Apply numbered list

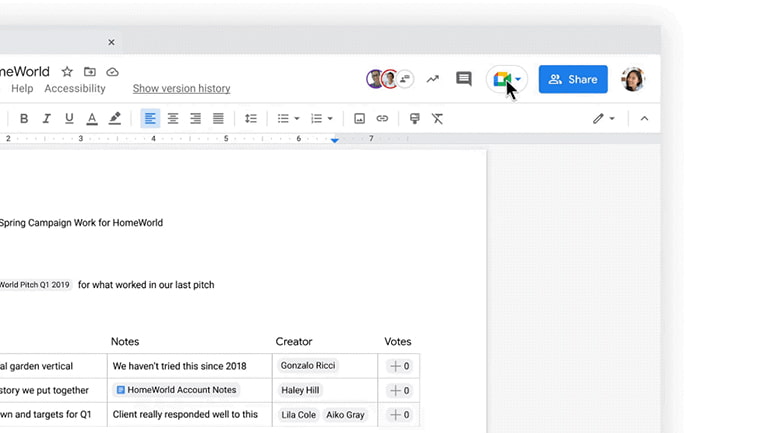317,118
